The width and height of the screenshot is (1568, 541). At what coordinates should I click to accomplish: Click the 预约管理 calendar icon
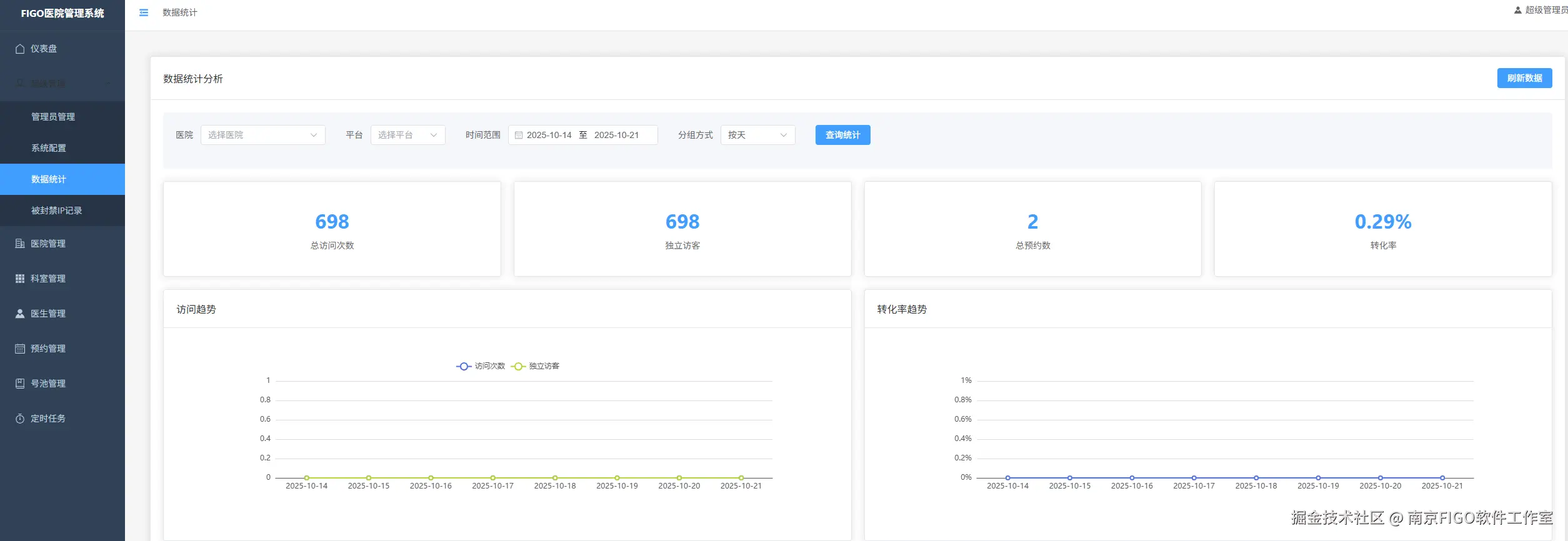(x=20, y=349)
